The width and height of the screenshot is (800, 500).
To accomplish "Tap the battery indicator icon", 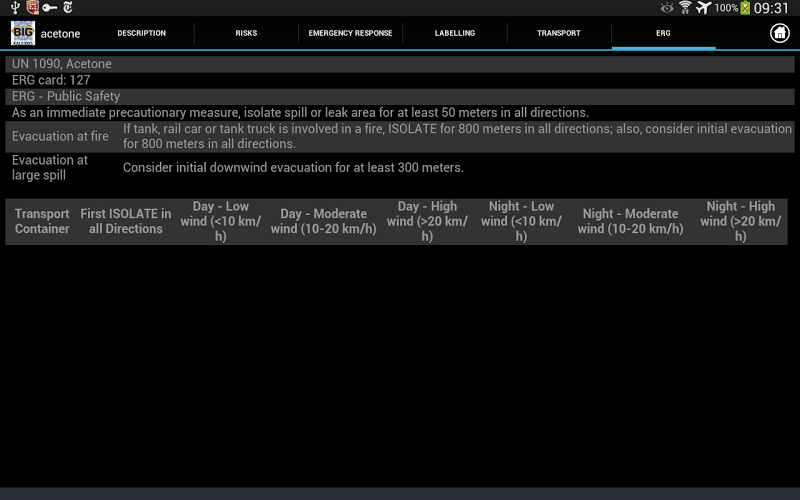I will pyautogui.click(x=745, y=8).
